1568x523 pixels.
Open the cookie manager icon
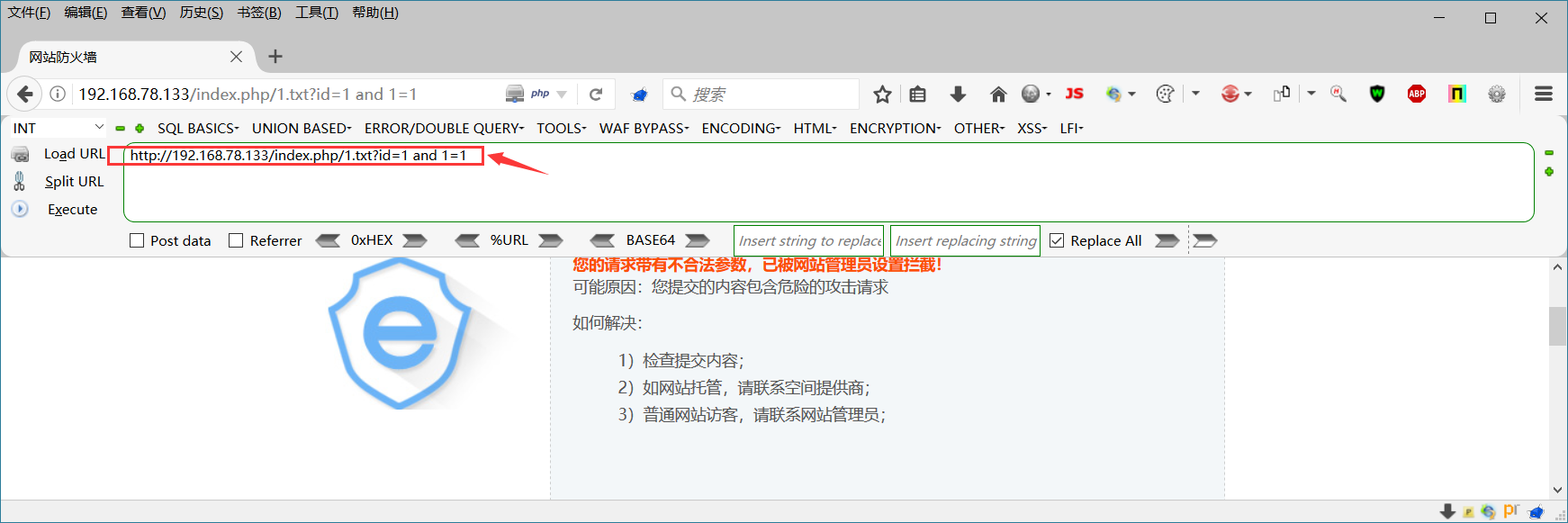click(x=1165, y=94)
